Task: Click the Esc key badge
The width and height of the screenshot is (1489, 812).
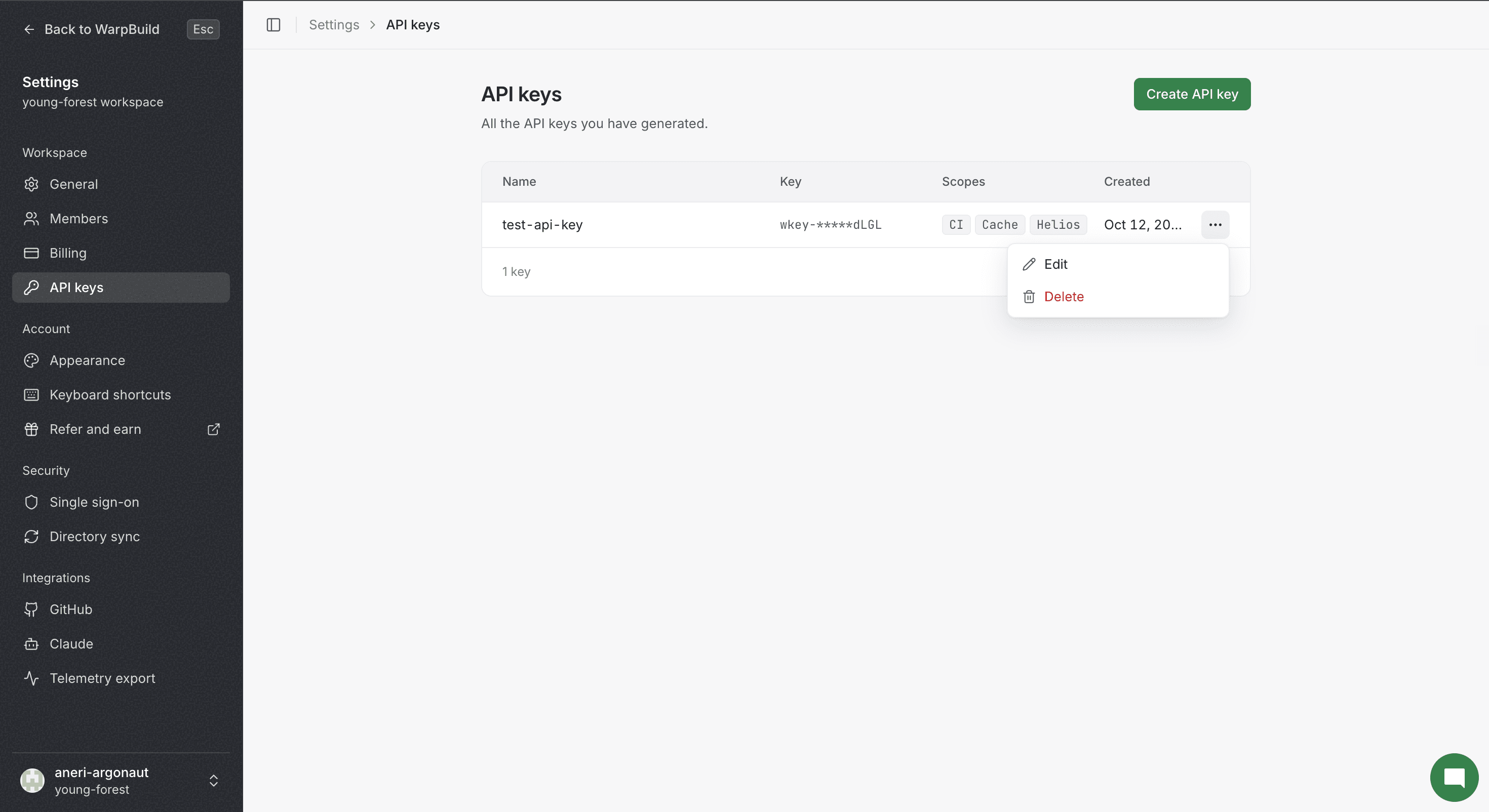Action: pos(203,29)
